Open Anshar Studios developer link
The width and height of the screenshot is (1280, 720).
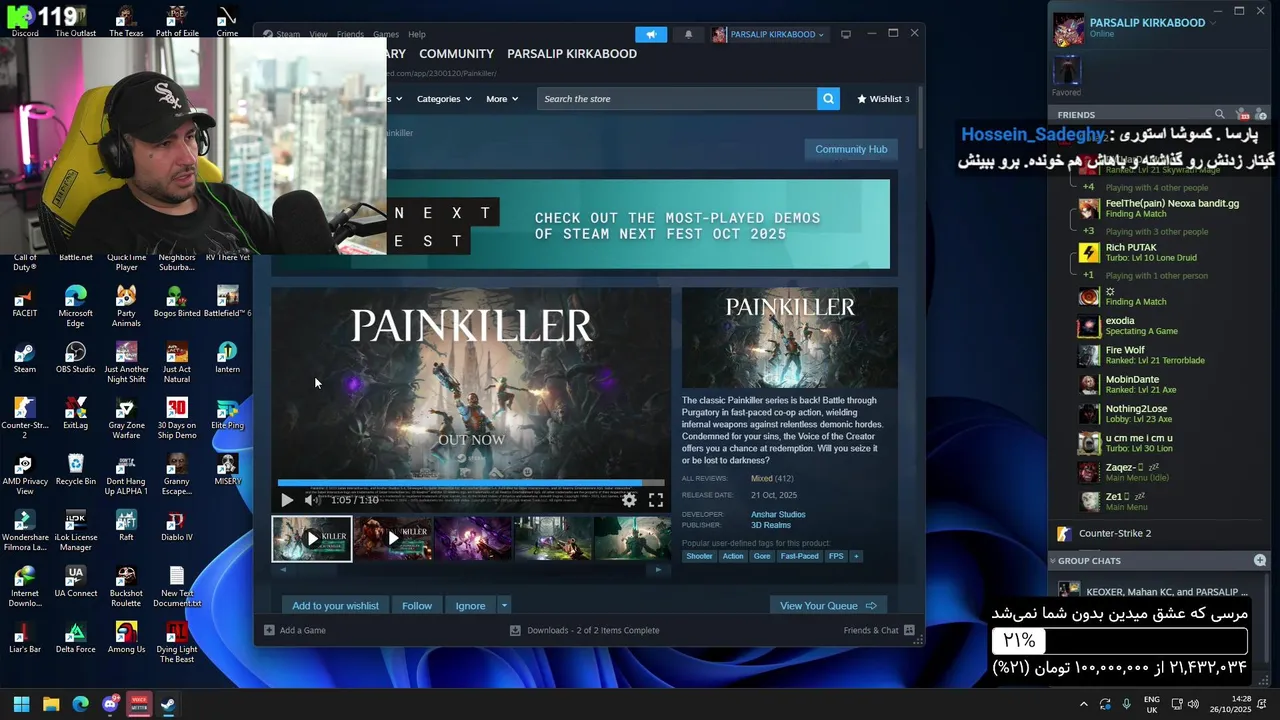(x=778, y=514)
